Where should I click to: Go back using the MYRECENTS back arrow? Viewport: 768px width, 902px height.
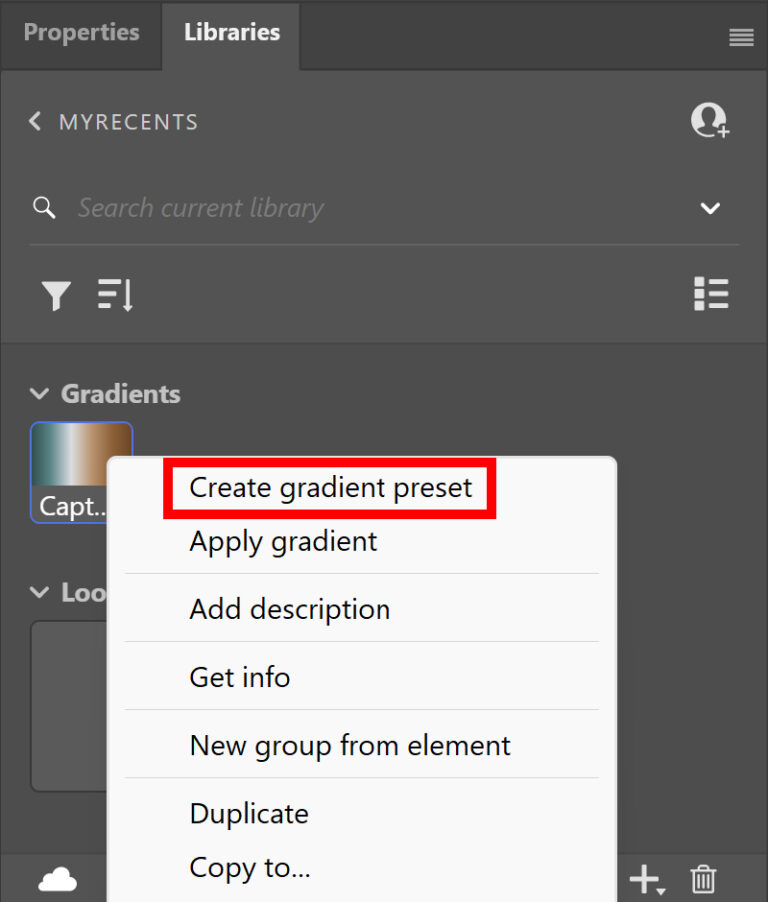click(x=34, y=121)
